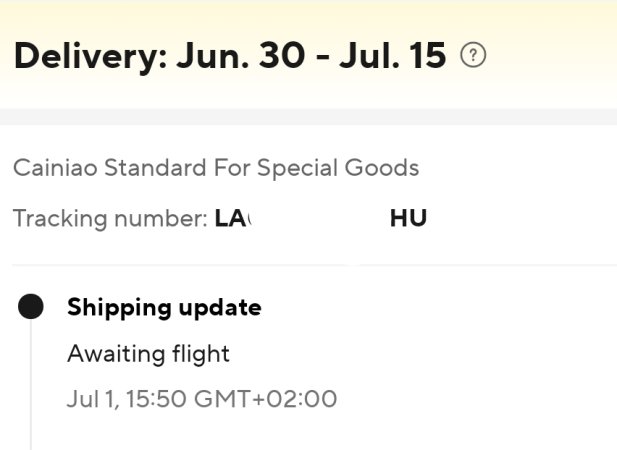Image resolution: width=617 pixels, height=450 pixels.
Task: Click the tracking number ending "HU"
Action: (x=408, y=218)
